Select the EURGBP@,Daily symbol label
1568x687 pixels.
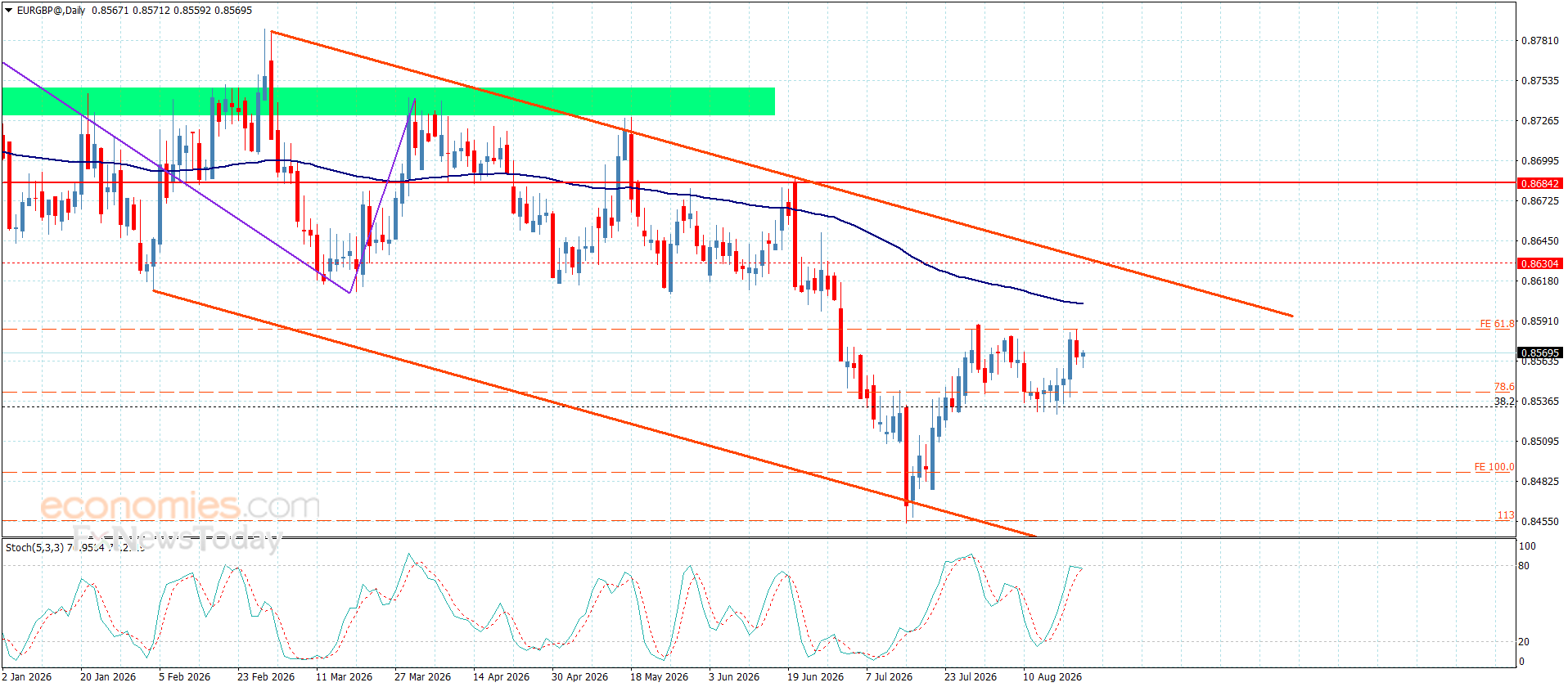[51, 11]
